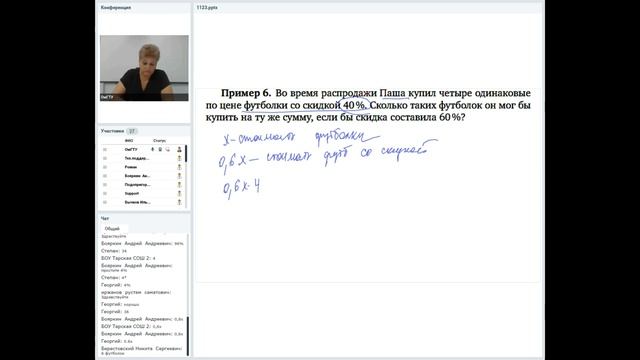Click the small left icon beside Подопригор...
Image resolution: width=640 pixels, height=360 pixels.
(105, 184)
